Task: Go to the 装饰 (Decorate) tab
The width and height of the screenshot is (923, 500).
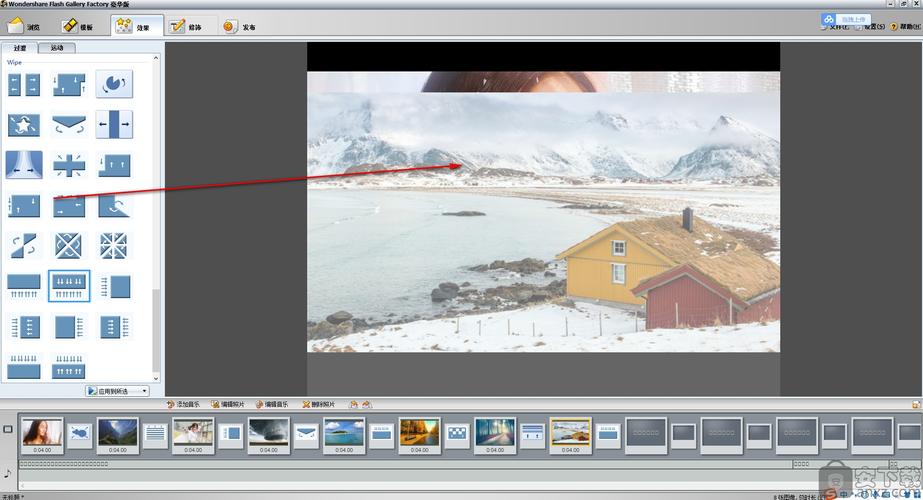Action: 185,26
